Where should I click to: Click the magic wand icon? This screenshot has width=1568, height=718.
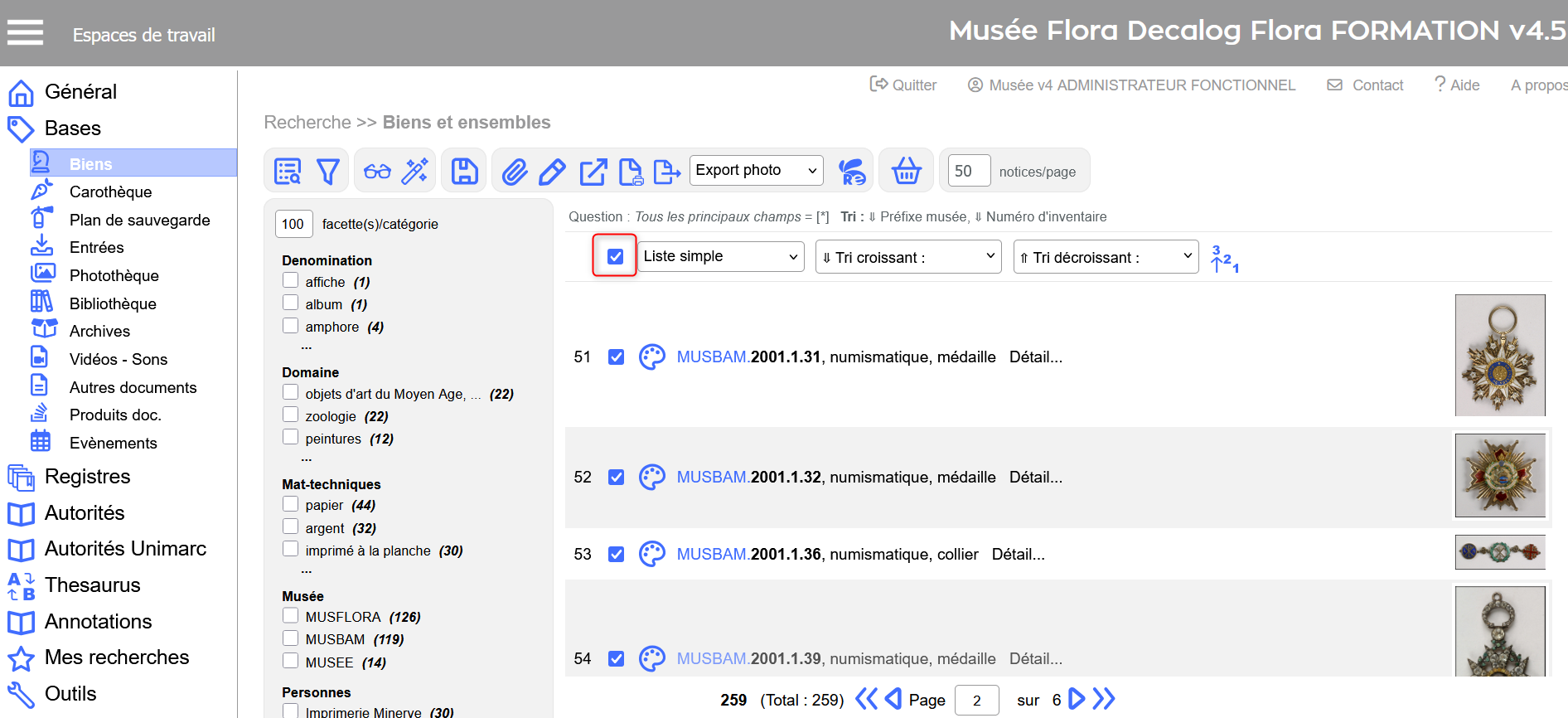(415, 172)
